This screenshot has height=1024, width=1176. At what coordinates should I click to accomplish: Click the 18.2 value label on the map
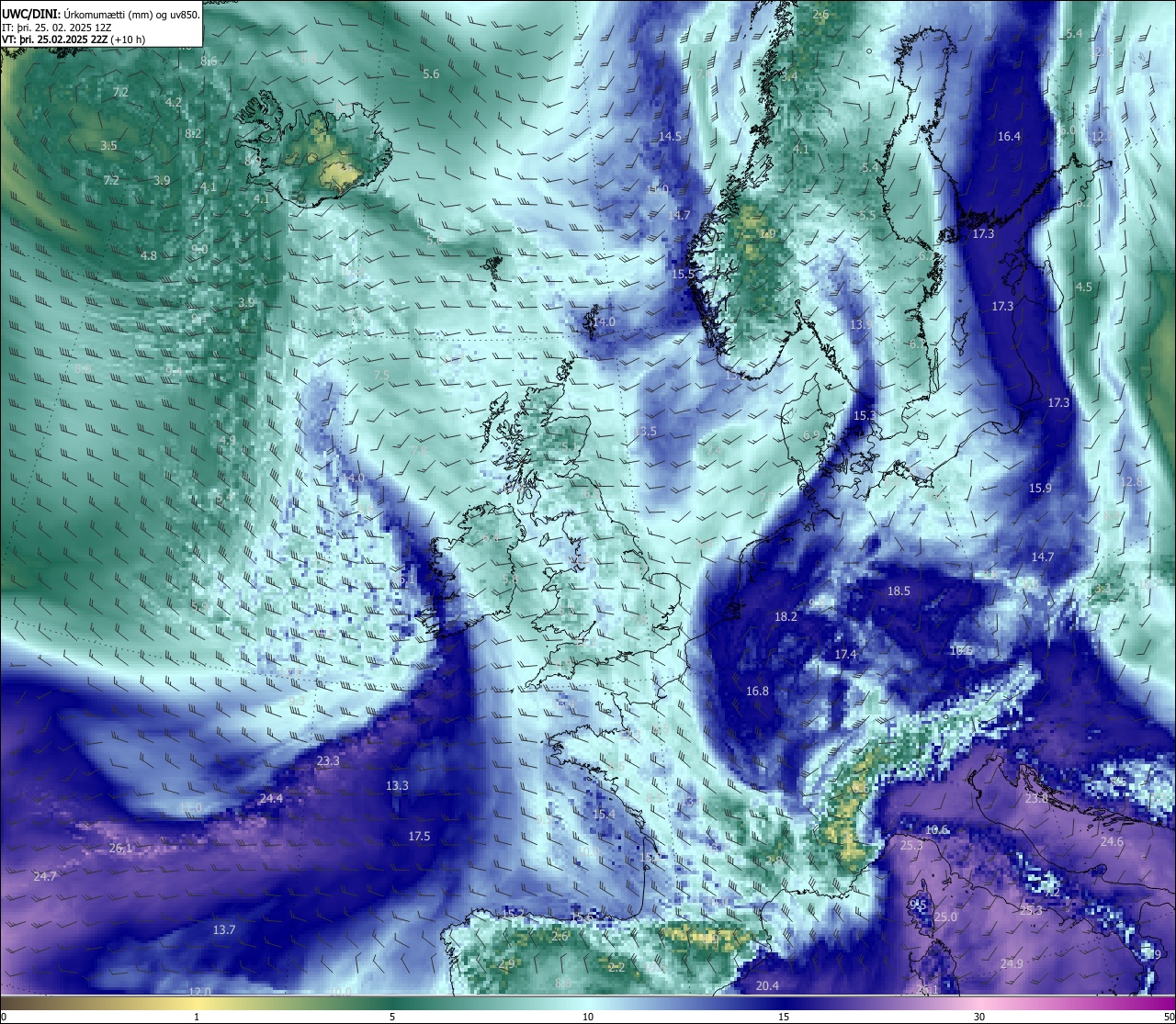click(x=786, y=616)
